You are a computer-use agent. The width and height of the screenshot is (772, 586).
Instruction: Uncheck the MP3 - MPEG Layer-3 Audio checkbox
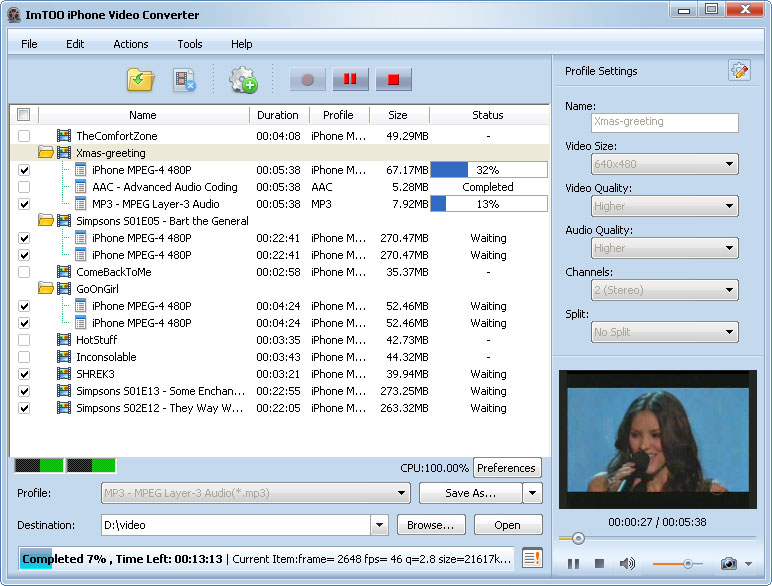click(24, 204)
